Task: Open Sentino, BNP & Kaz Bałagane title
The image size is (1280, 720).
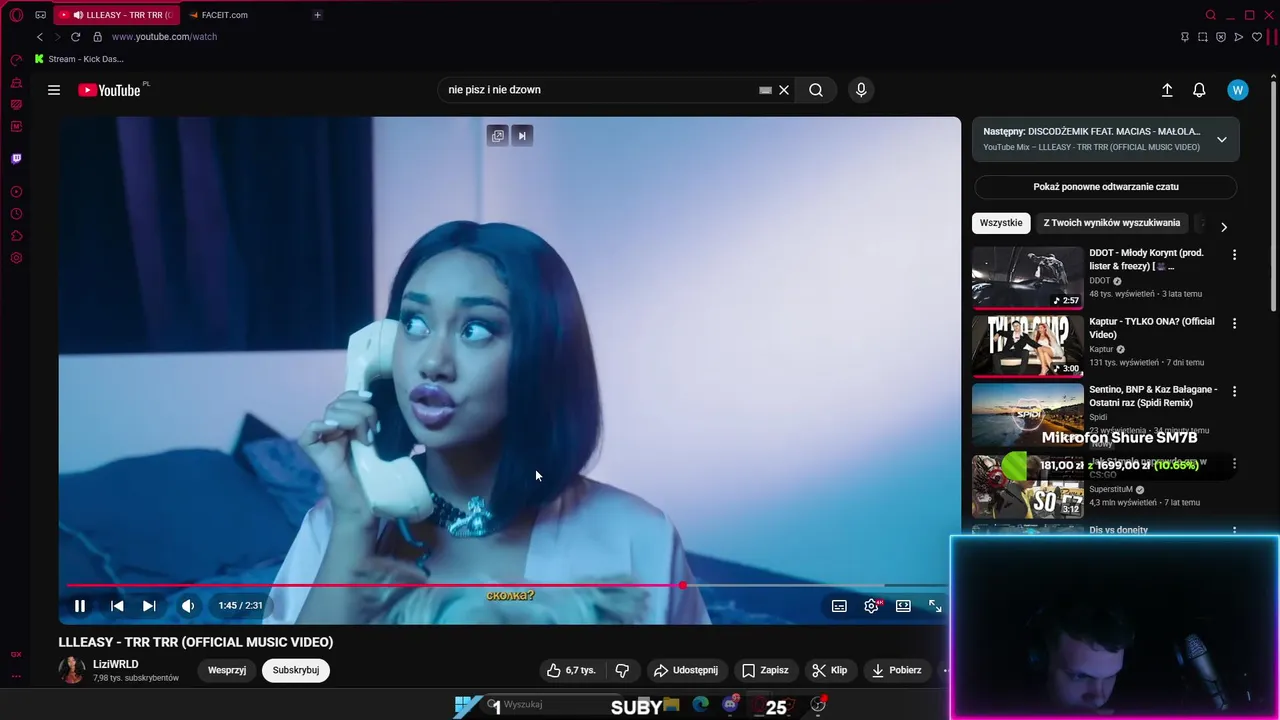Action: pos(1153,396)
